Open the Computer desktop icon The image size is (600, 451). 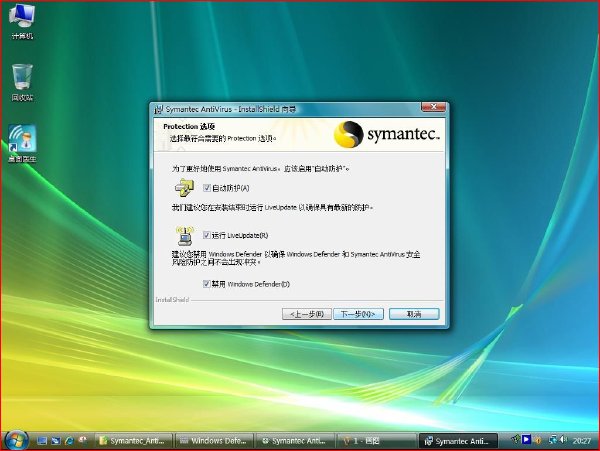[x=22, y=21]
